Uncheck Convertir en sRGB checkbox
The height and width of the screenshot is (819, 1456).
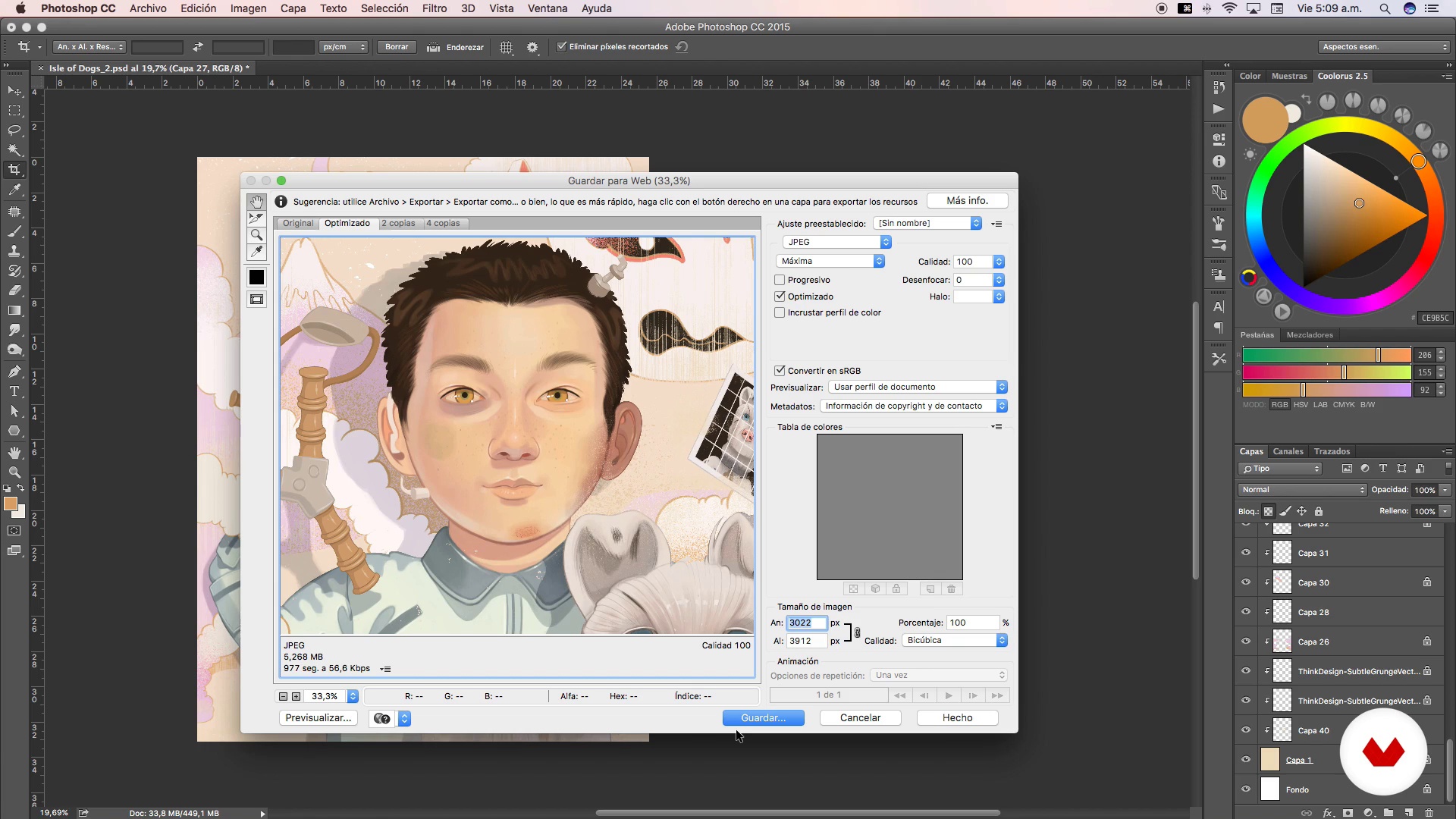pos(780,371)
